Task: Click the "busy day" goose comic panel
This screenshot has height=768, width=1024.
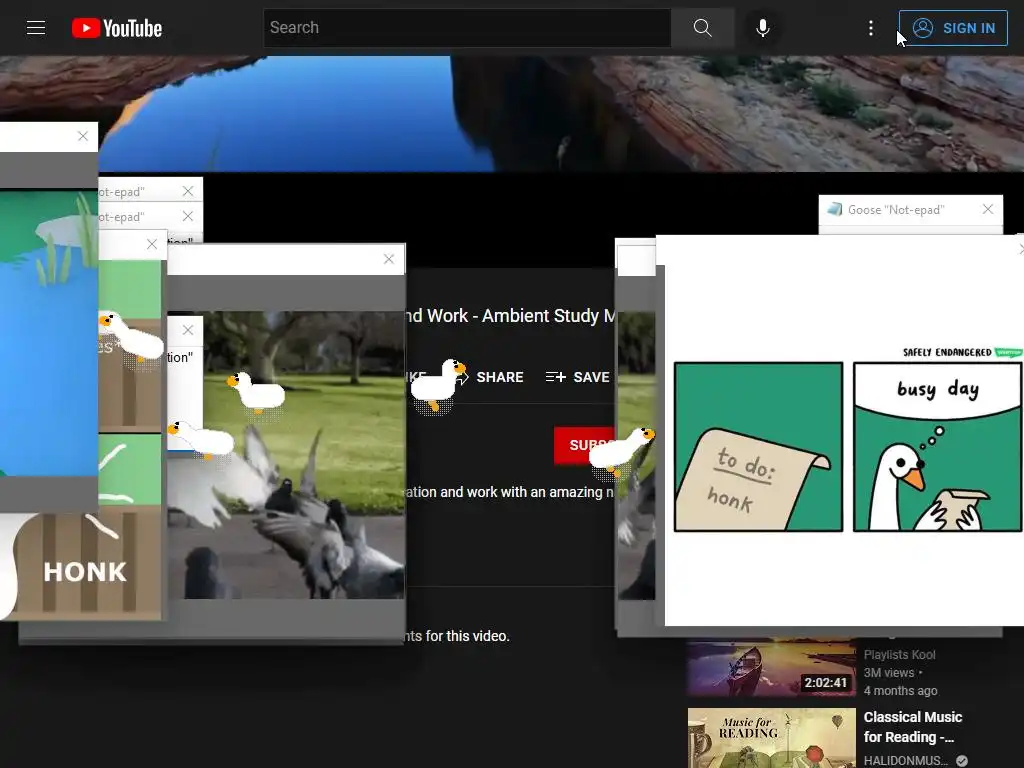Action: [937, 447]
